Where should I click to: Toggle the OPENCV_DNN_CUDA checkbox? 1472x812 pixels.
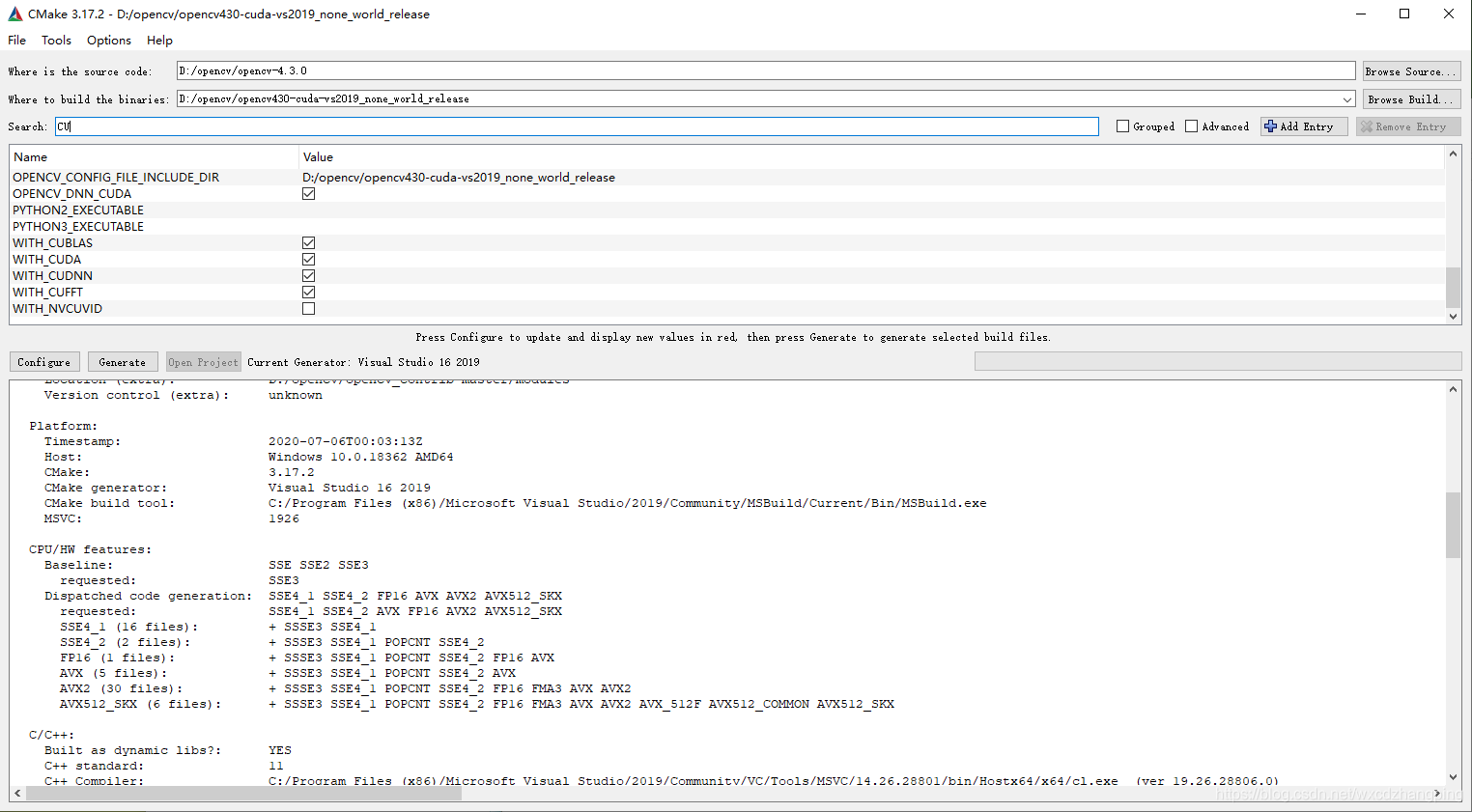pyautogui.click(x=308, y=193)
